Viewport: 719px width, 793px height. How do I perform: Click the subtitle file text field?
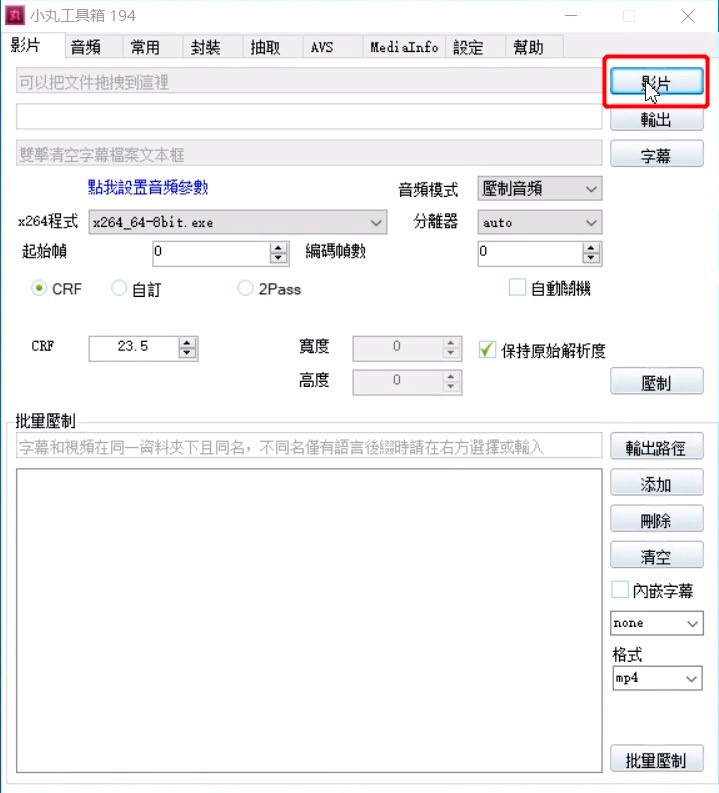pyautogui.click(x=309, y=153)
